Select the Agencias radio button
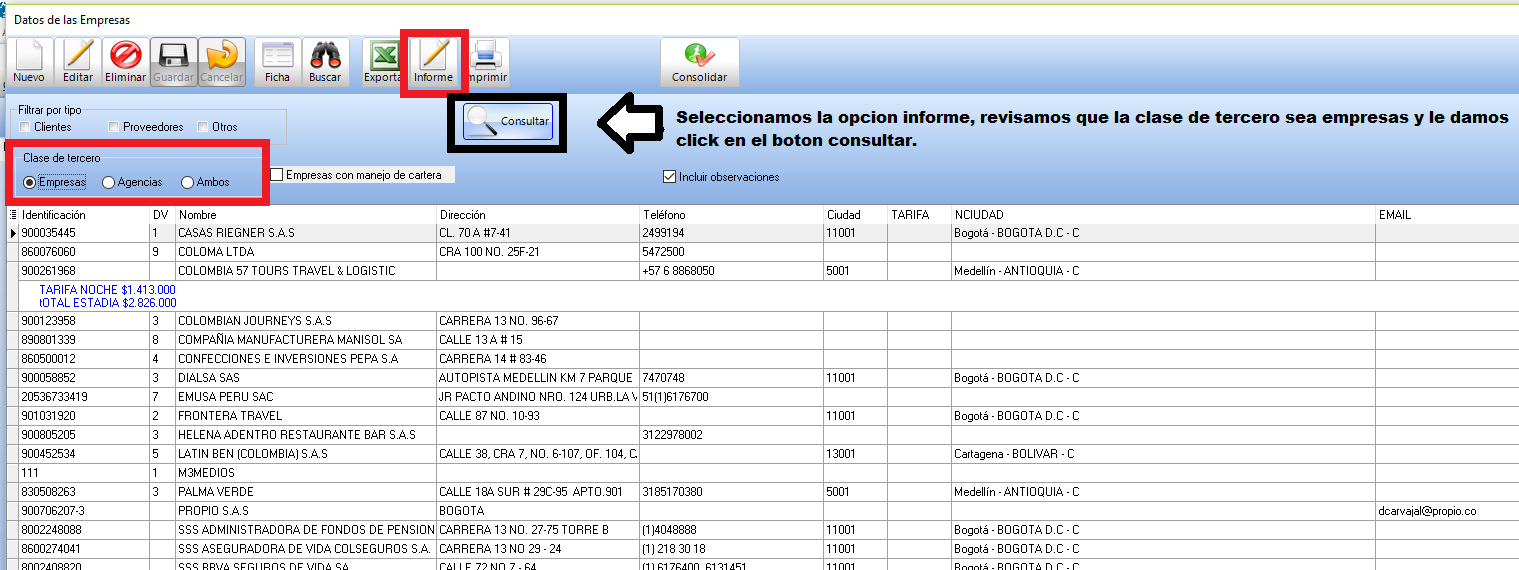 (x=108, y=182)
